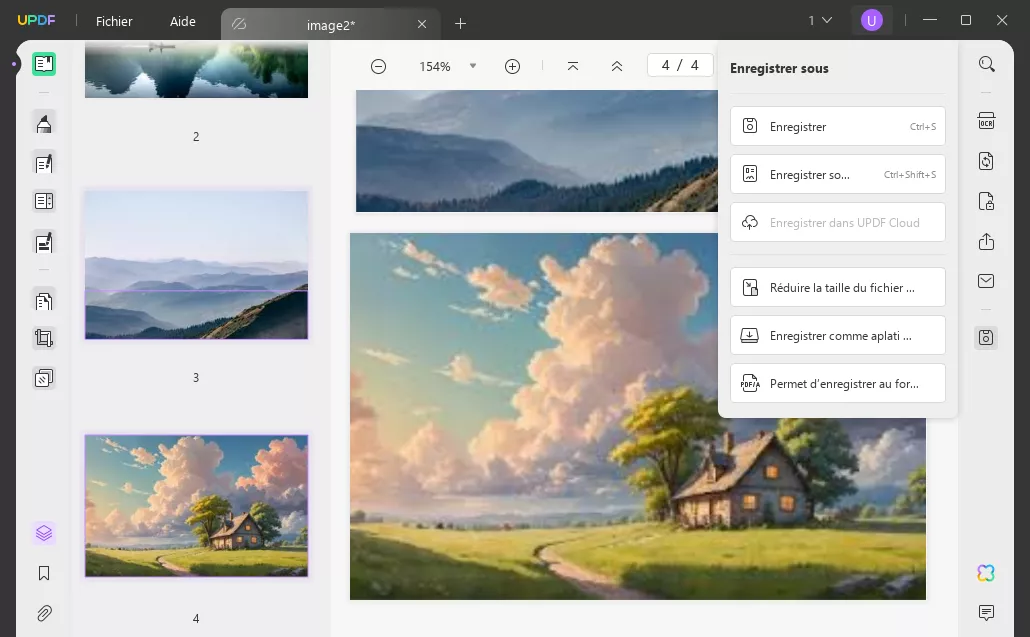Open the Bookmarks panel

43,573
